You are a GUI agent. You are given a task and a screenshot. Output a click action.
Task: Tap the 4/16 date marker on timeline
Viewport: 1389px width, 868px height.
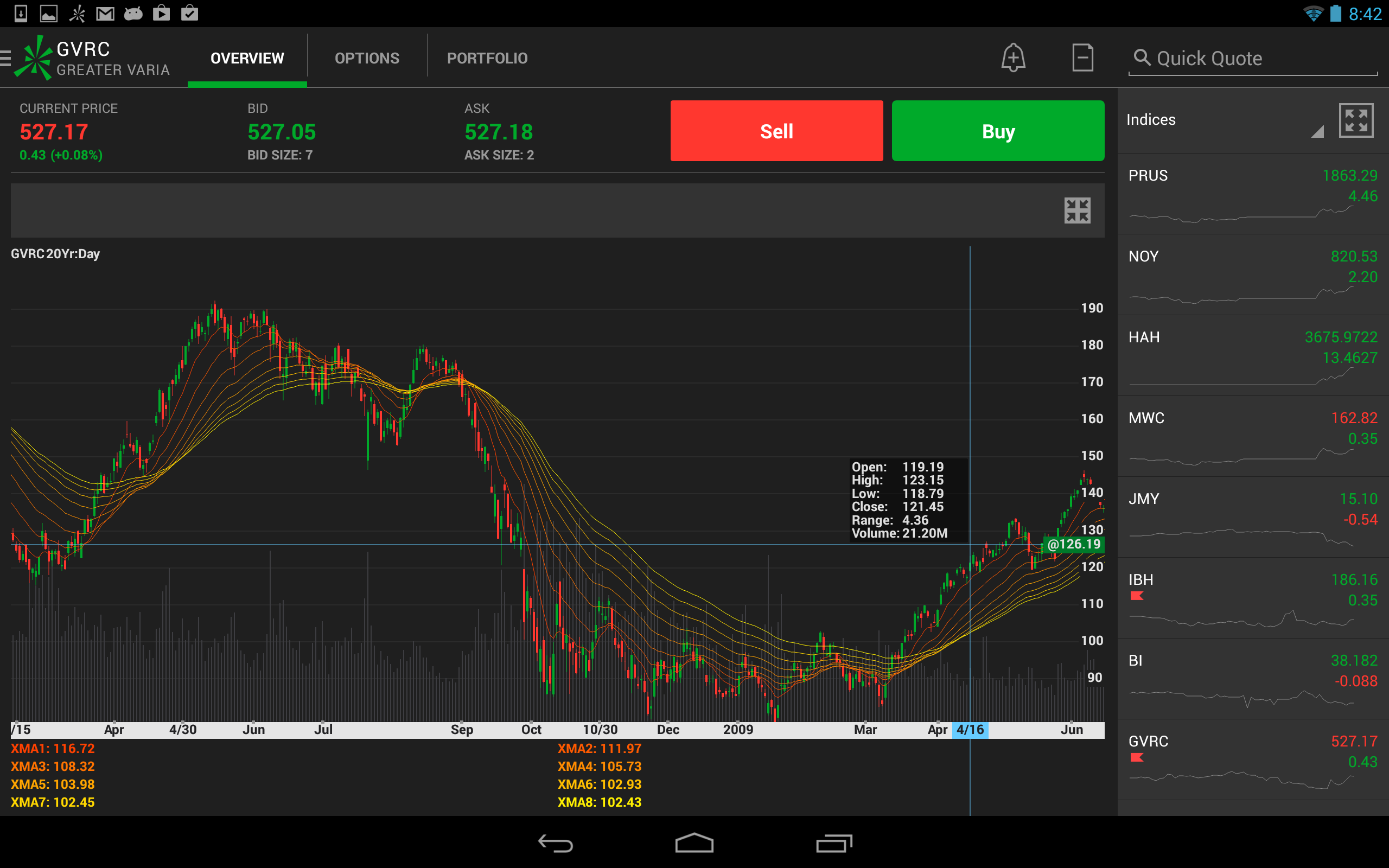tap(970, 730)
